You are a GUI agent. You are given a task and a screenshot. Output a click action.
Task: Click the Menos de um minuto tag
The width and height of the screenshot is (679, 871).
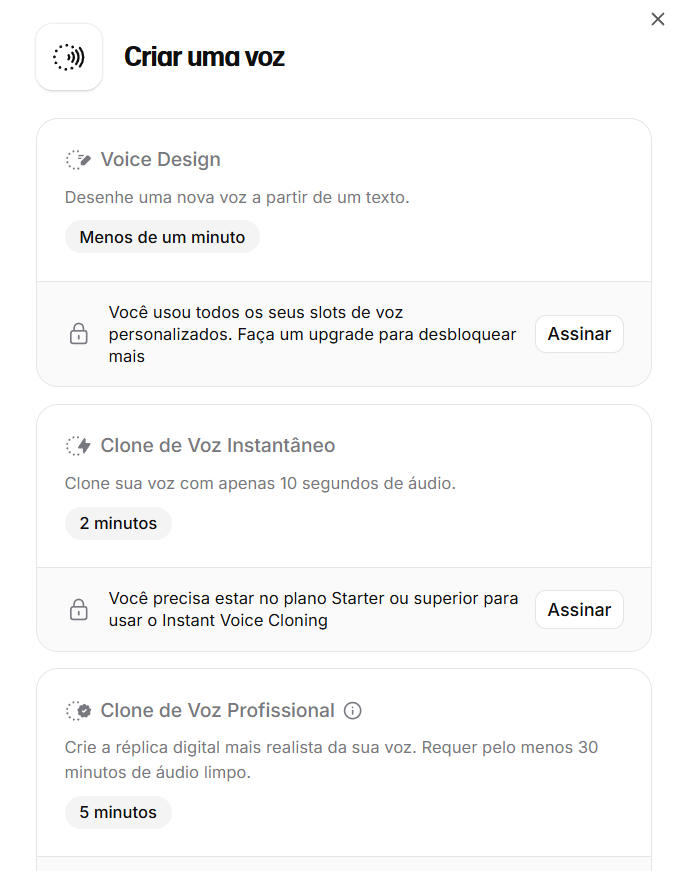point(162,237)
